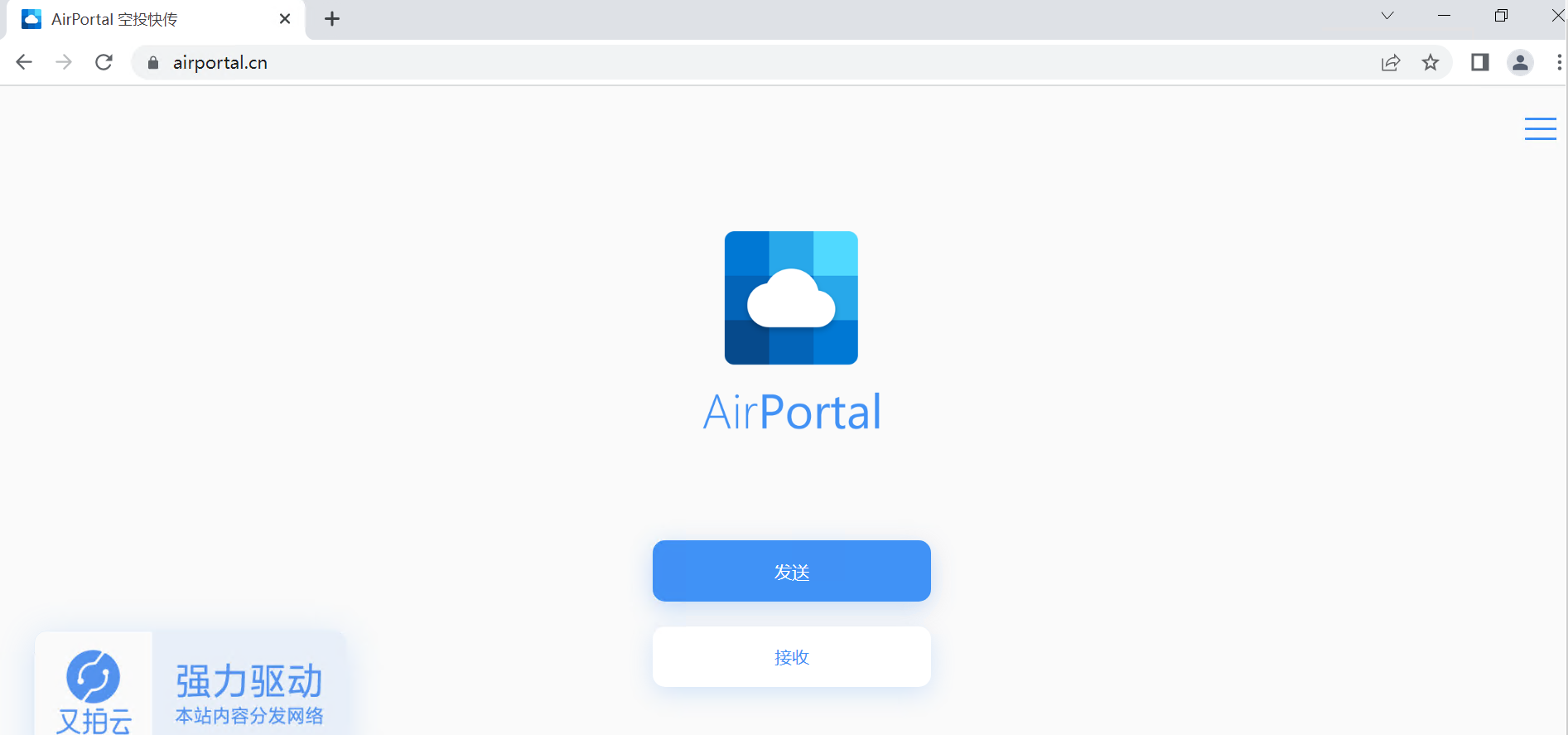The height and width of the screenshot is (735, 1568).
Task: Expand the tab search dropdown arrow
Action: 1387,16
